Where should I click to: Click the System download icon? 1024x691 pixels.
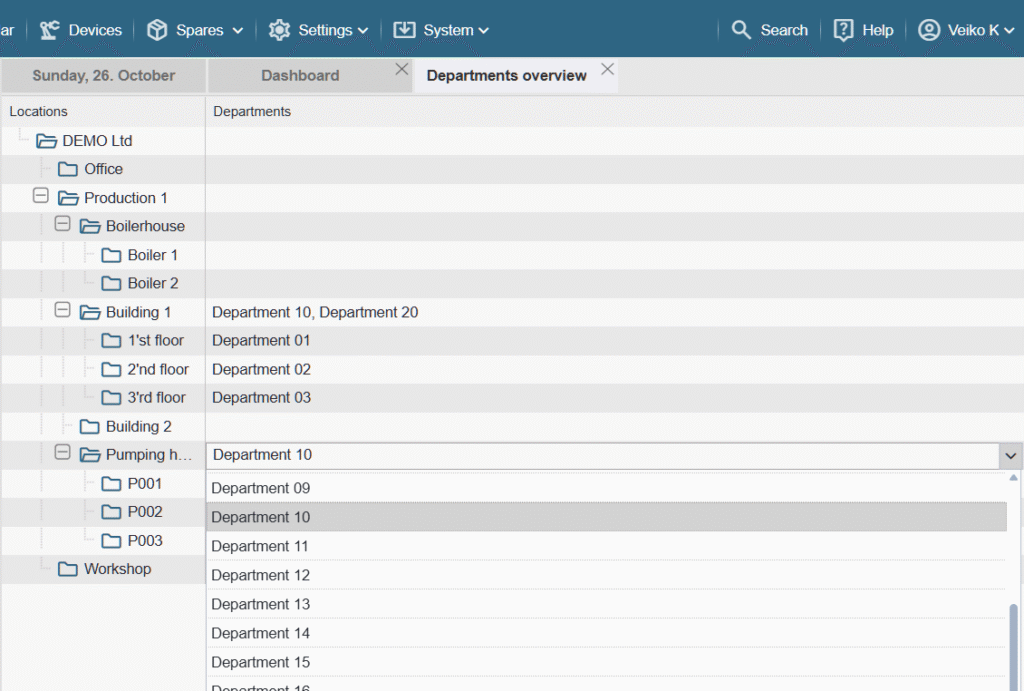pos(404,30)
